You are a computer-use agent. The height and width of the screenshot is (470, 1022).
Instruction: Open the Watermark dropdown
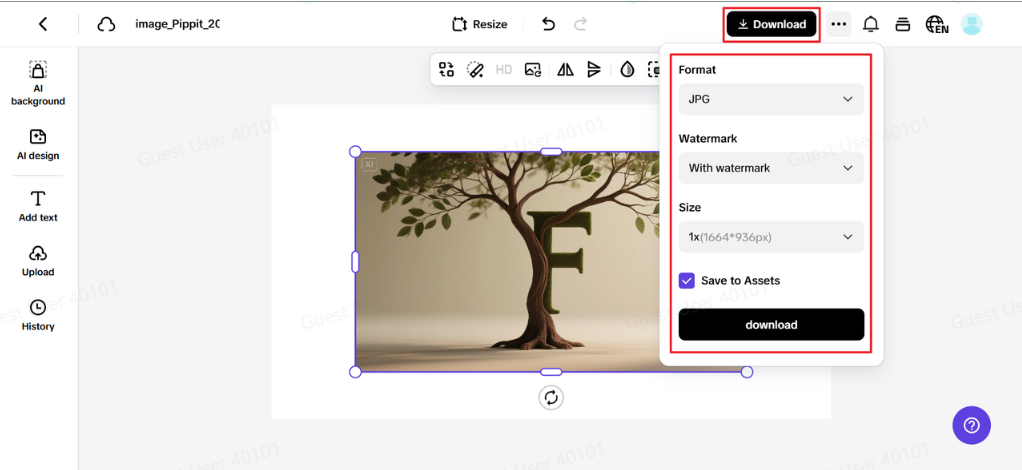[770, 168]
